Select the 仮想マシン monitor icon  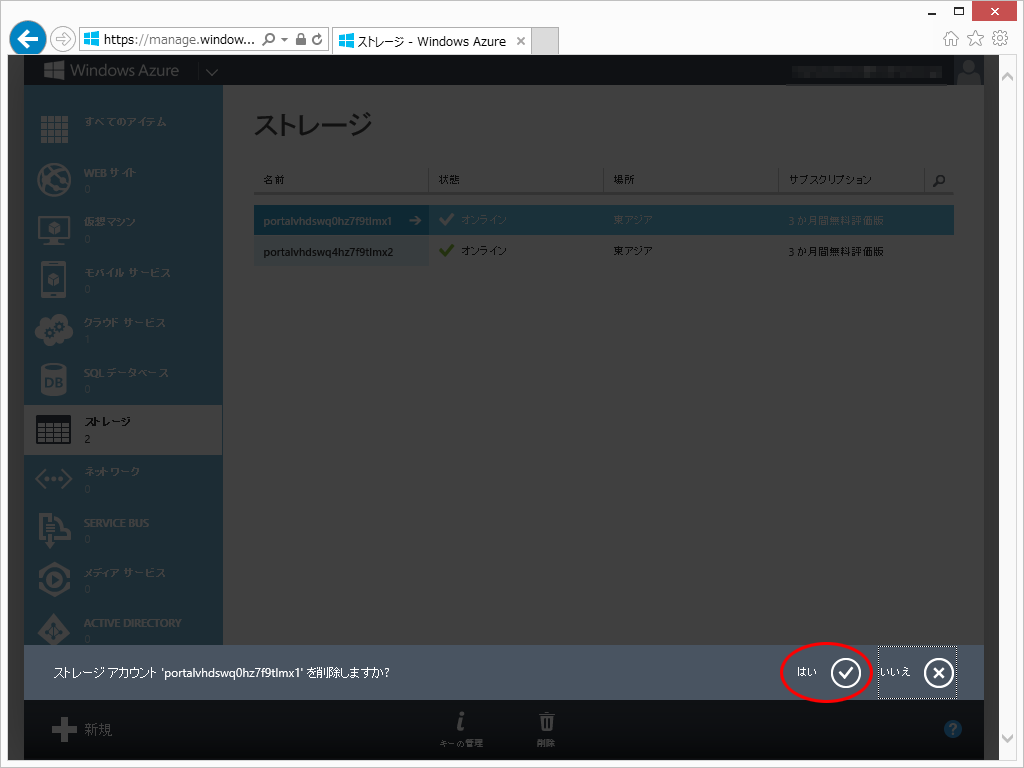tap(54, 230)
